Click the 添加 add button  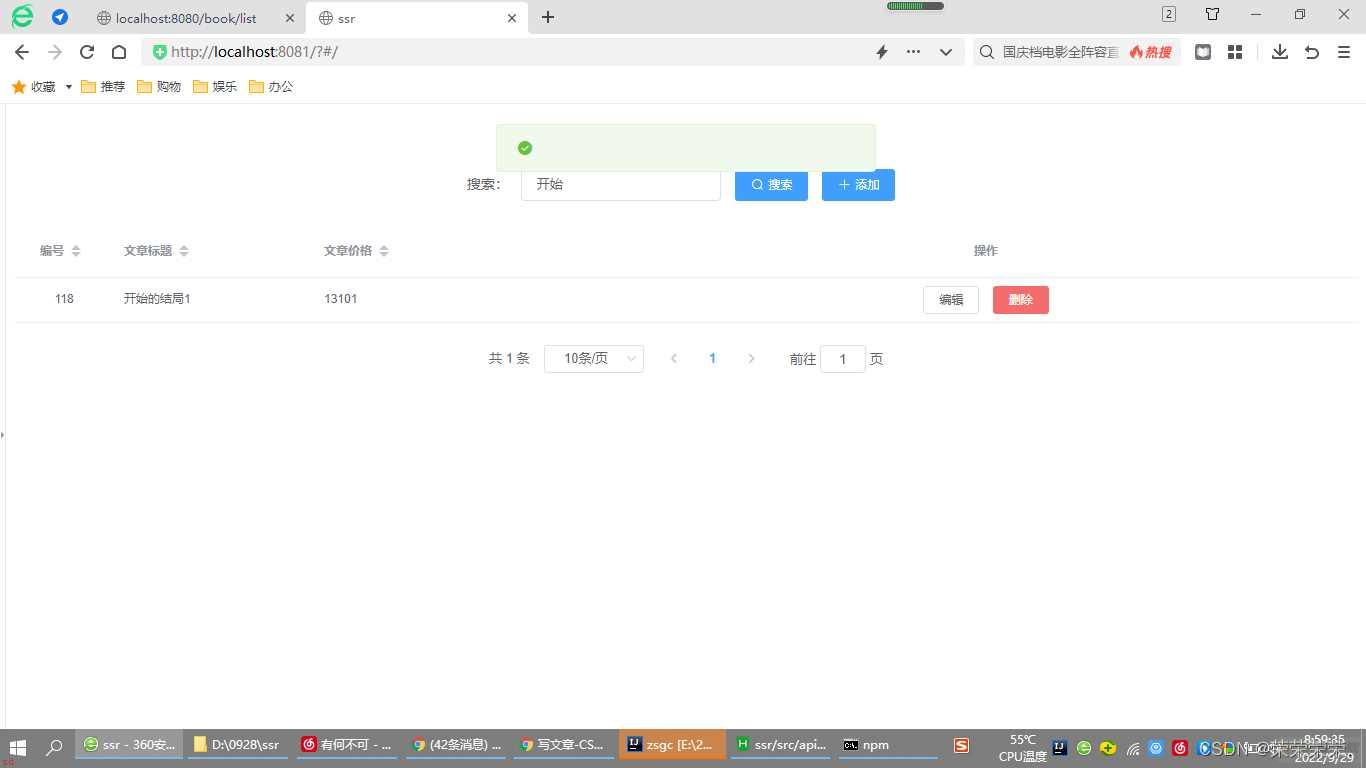[858, 185]
